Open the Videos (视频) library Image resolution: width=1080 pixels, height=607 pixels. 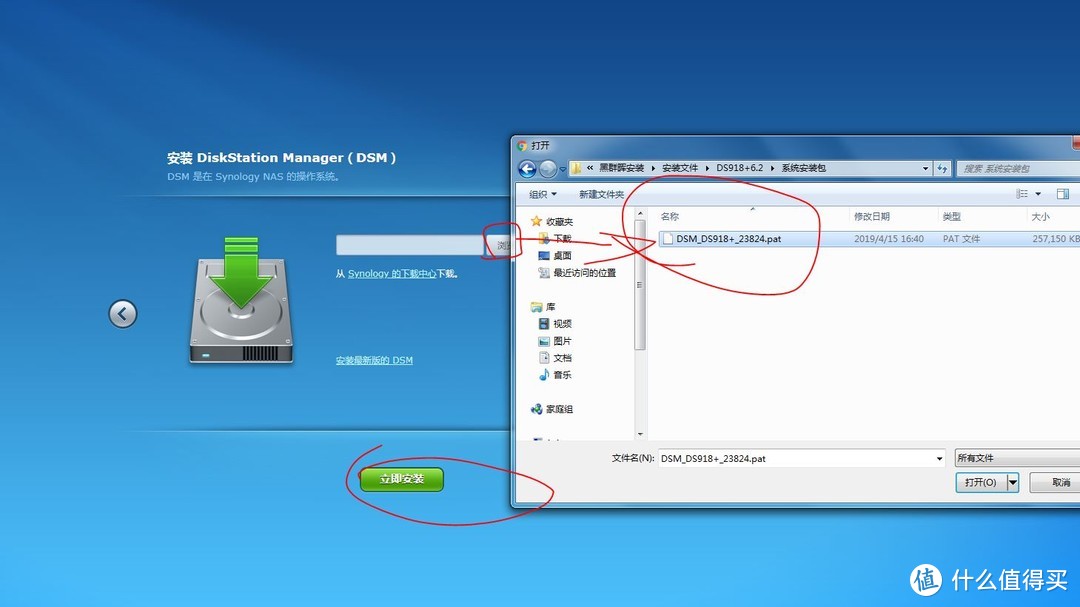(555, 324)
